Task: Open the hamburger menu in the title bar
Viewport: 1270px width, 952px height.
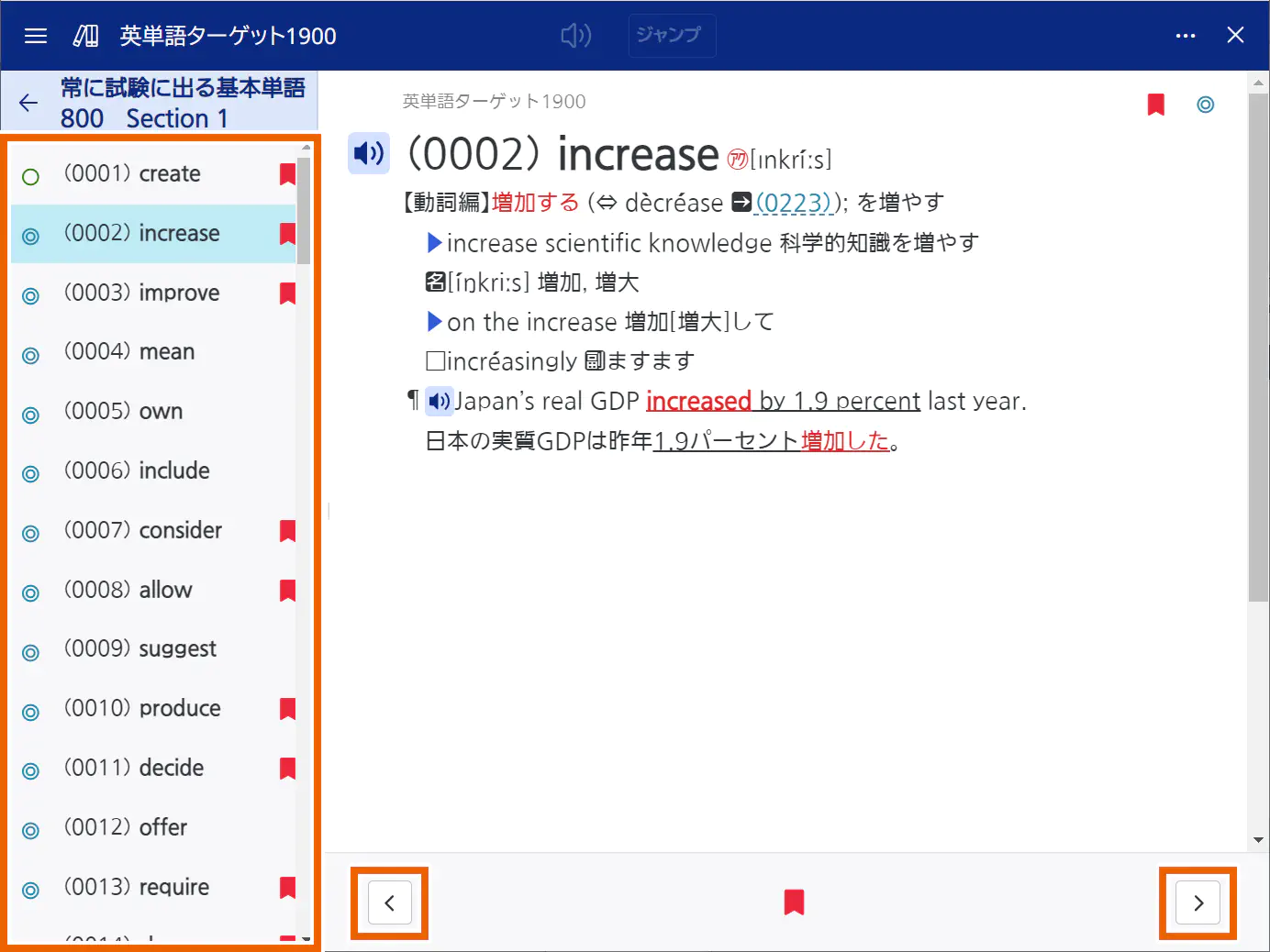Action: tap(36, 36)
